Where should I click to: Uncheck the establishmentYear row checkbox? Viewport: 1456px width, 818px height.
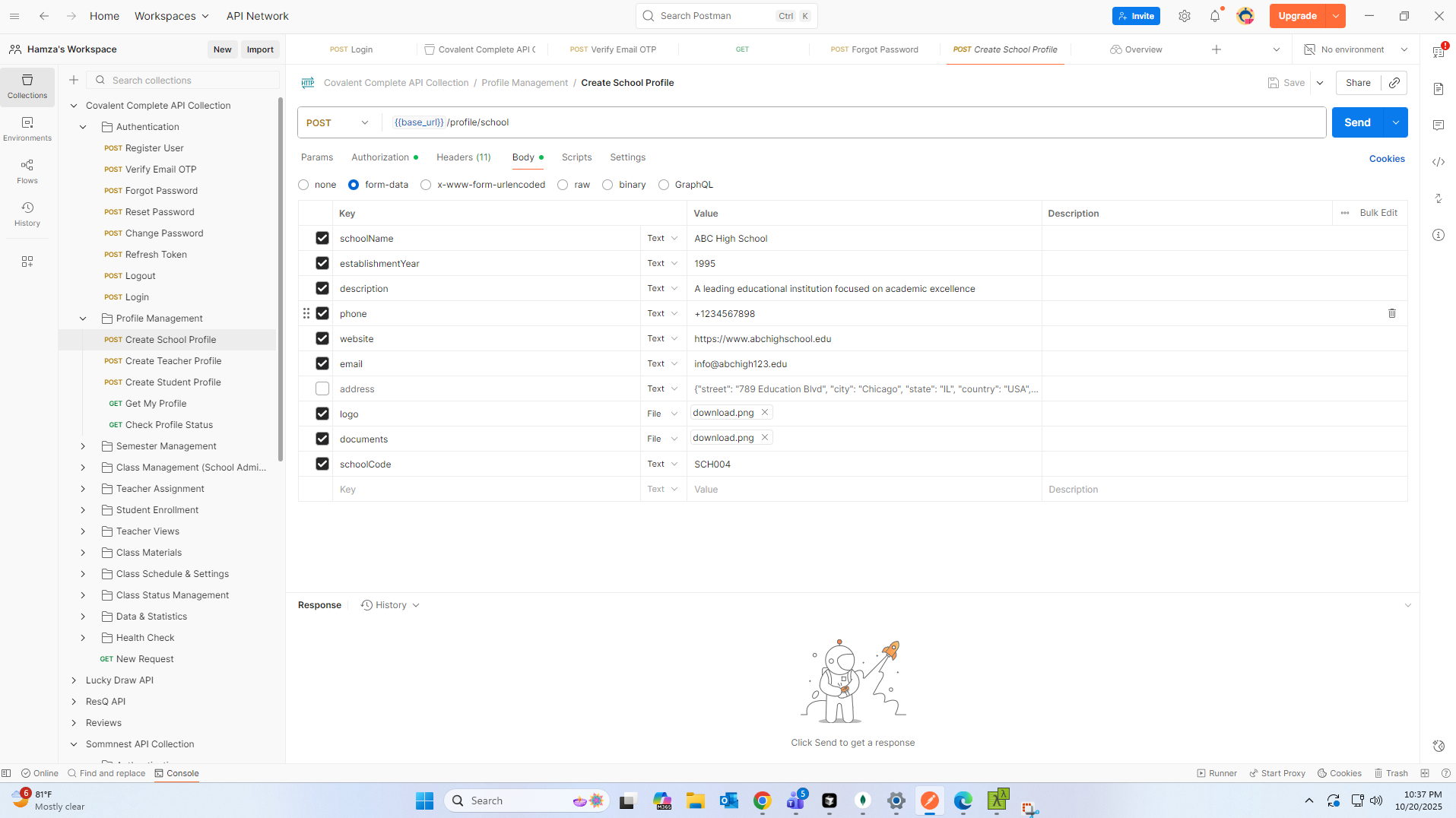(322, 263)
